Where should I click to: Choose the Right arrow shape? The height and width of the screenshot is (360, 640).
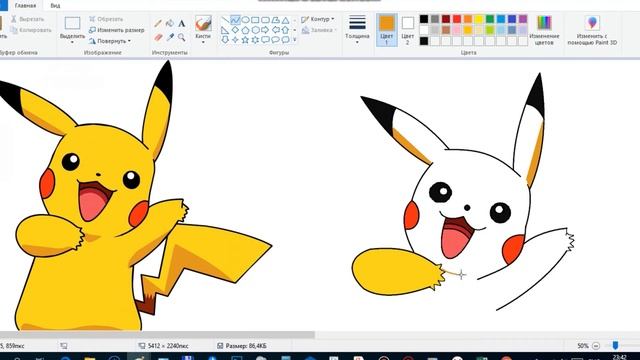point(265,30)
